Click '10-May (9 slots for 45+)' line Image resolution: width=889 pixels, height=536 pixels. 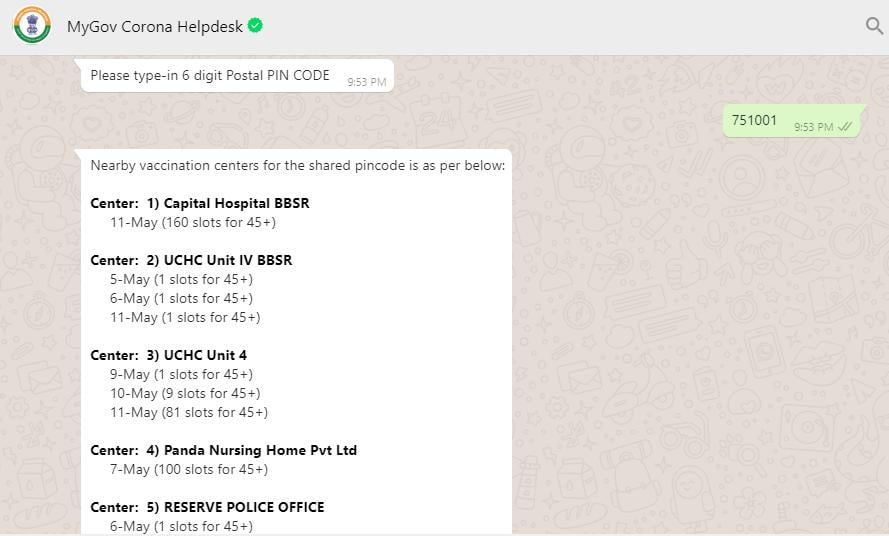(x=185, y=393)
